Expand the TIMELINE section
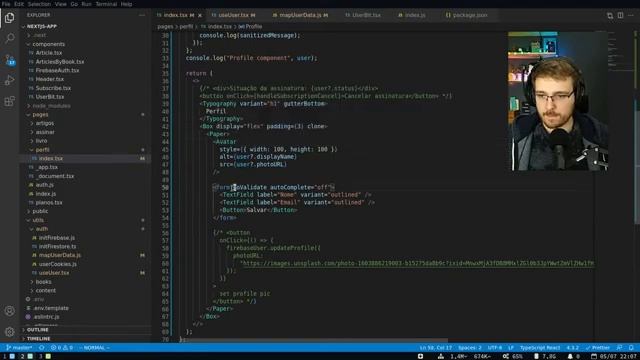This screenshot has height=360, width=640. [x=38, y=339]
